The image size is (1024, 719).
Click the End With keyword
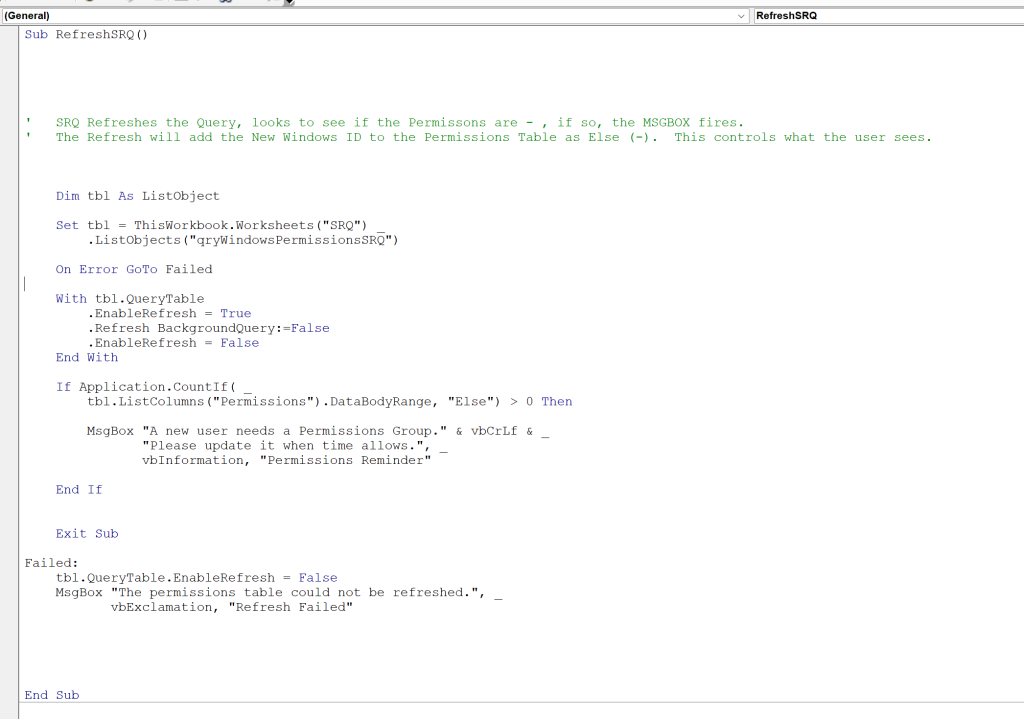point(87,357)
